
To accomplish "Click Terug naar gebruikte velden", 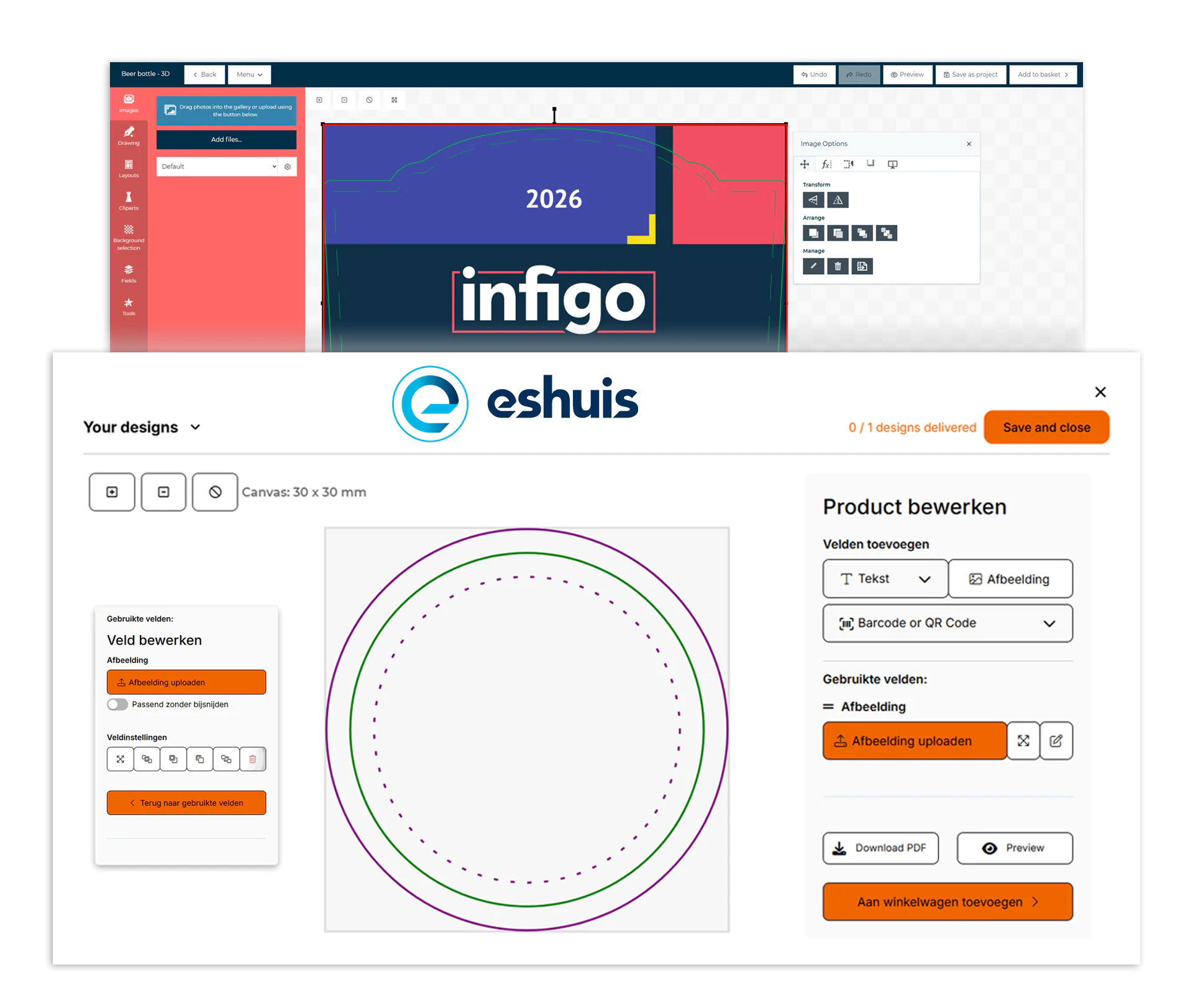I will click(x=186, y=803).
